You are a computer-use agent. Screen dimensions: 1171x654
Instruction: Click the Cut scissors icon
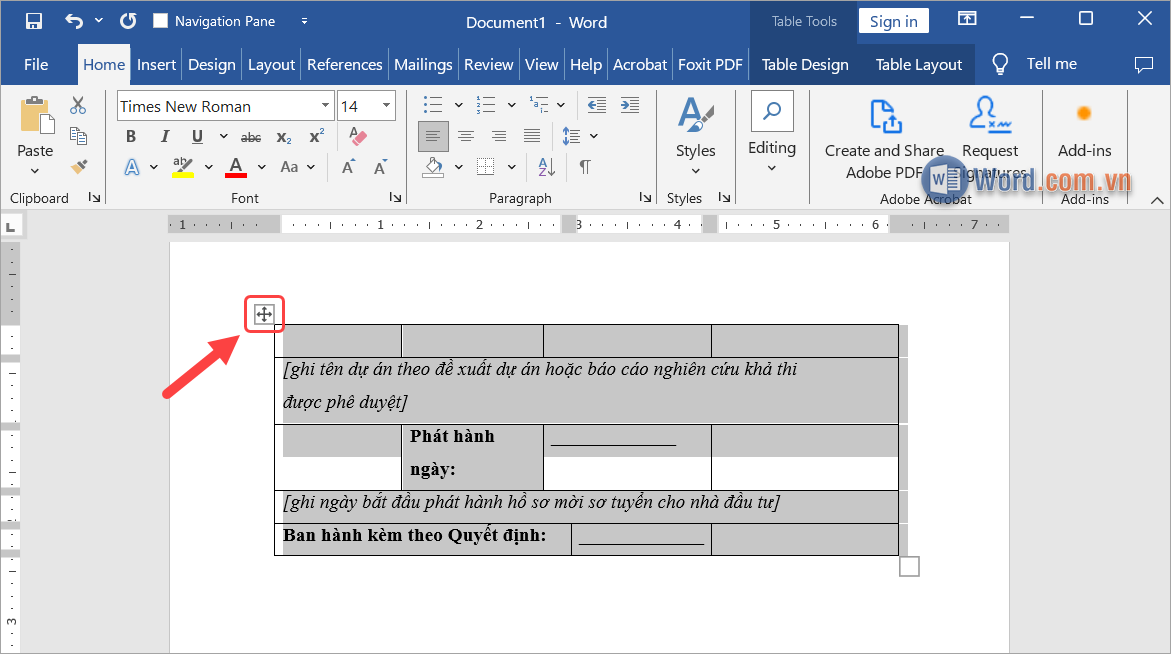pyautogui.click(x=78, y=106)
